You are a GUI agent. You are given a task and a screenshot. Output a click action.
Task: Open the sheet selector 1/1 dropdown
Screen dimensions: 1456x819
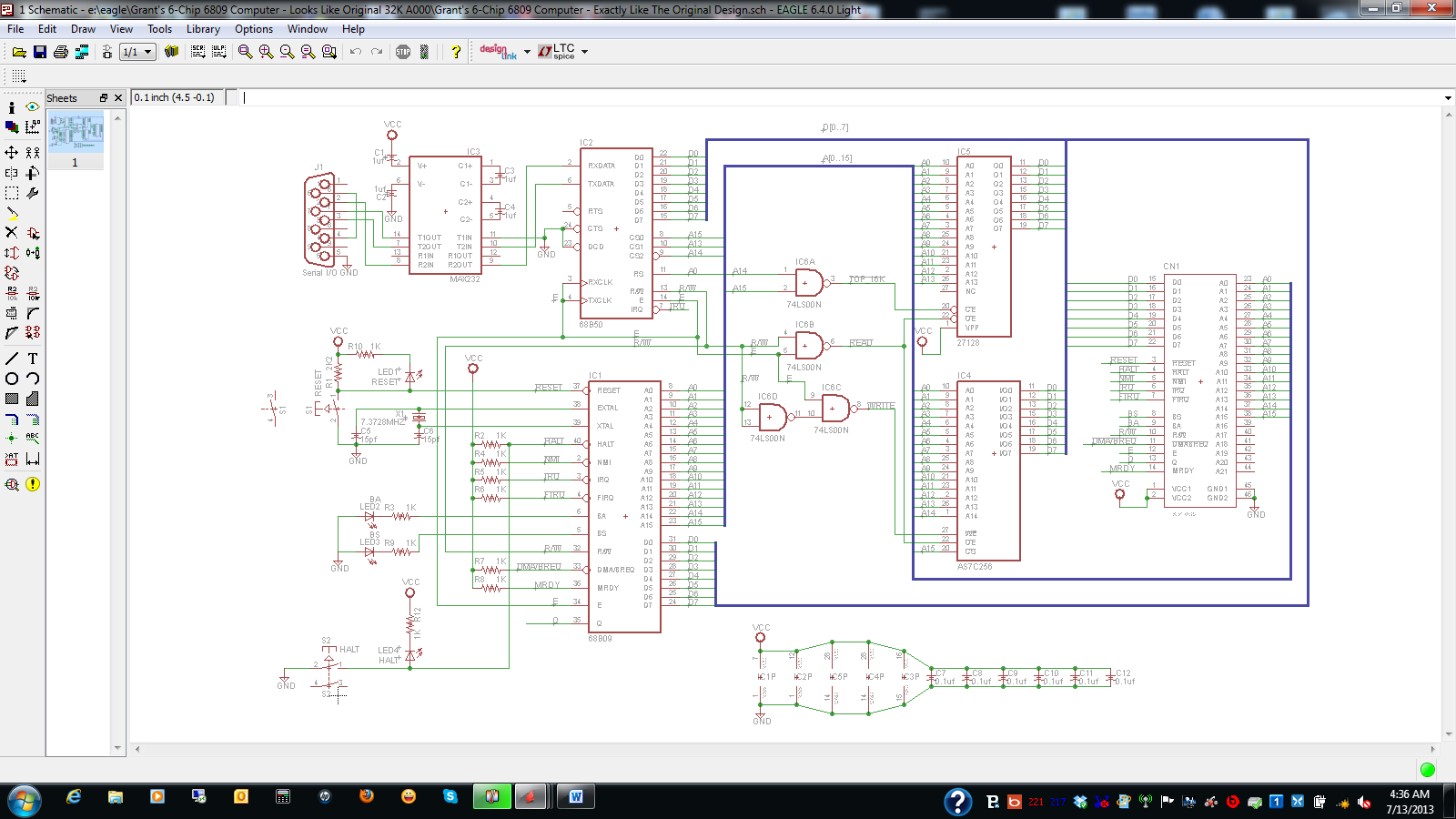pos(137,52)
